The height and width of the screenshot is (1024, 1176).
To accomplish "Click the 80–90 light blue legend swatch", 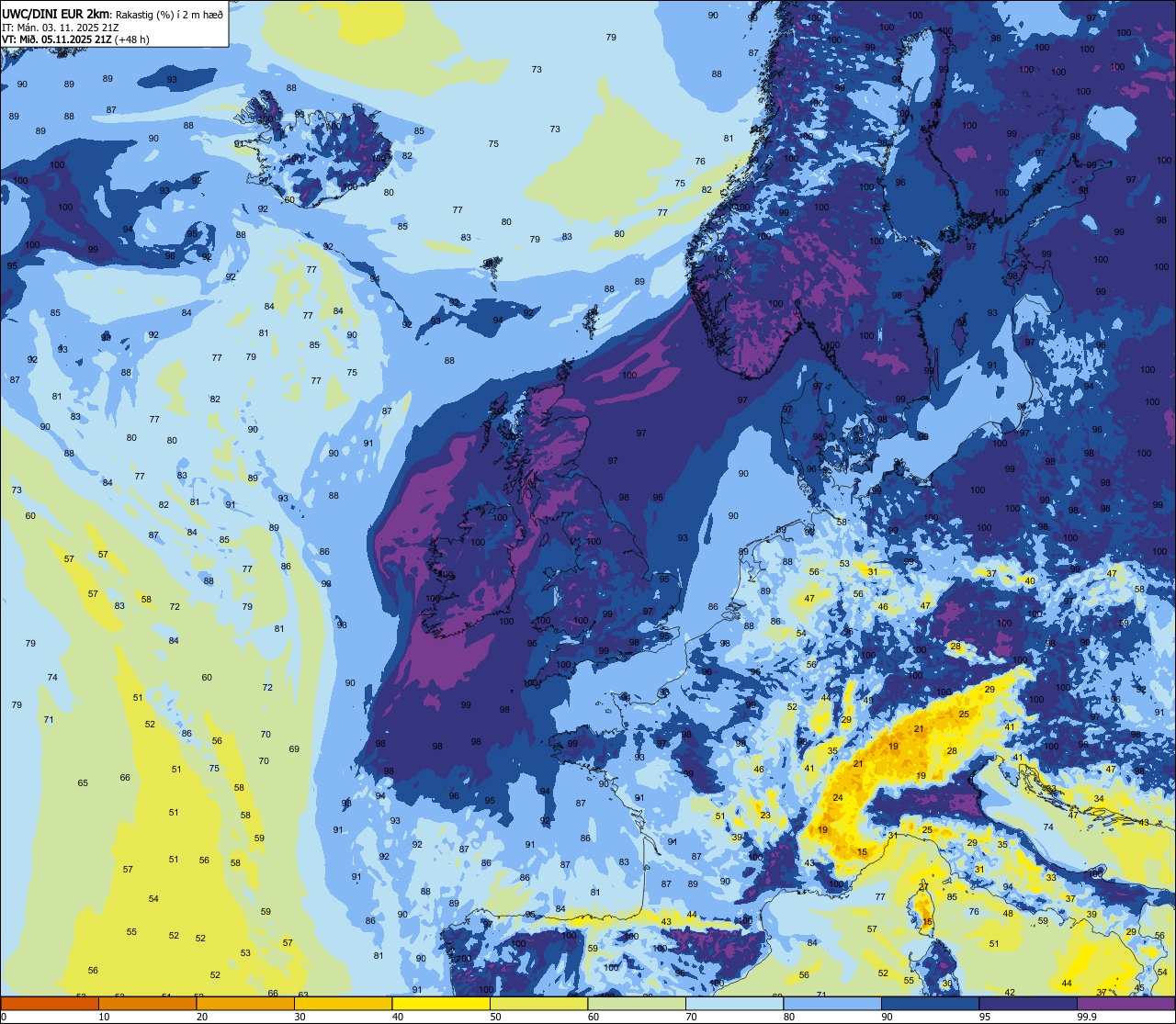I will pyautogui.click(x=832, y=1003).
